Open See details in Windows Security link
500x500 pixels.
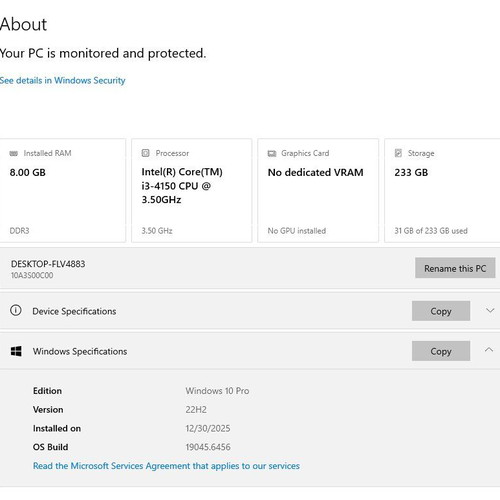click(x=63, y=80)
